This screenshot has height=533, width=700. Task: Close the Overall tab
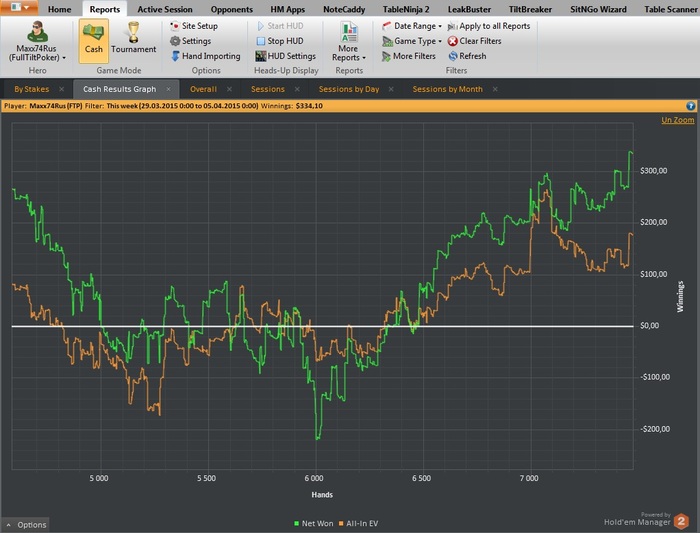[x=229, y=89]
